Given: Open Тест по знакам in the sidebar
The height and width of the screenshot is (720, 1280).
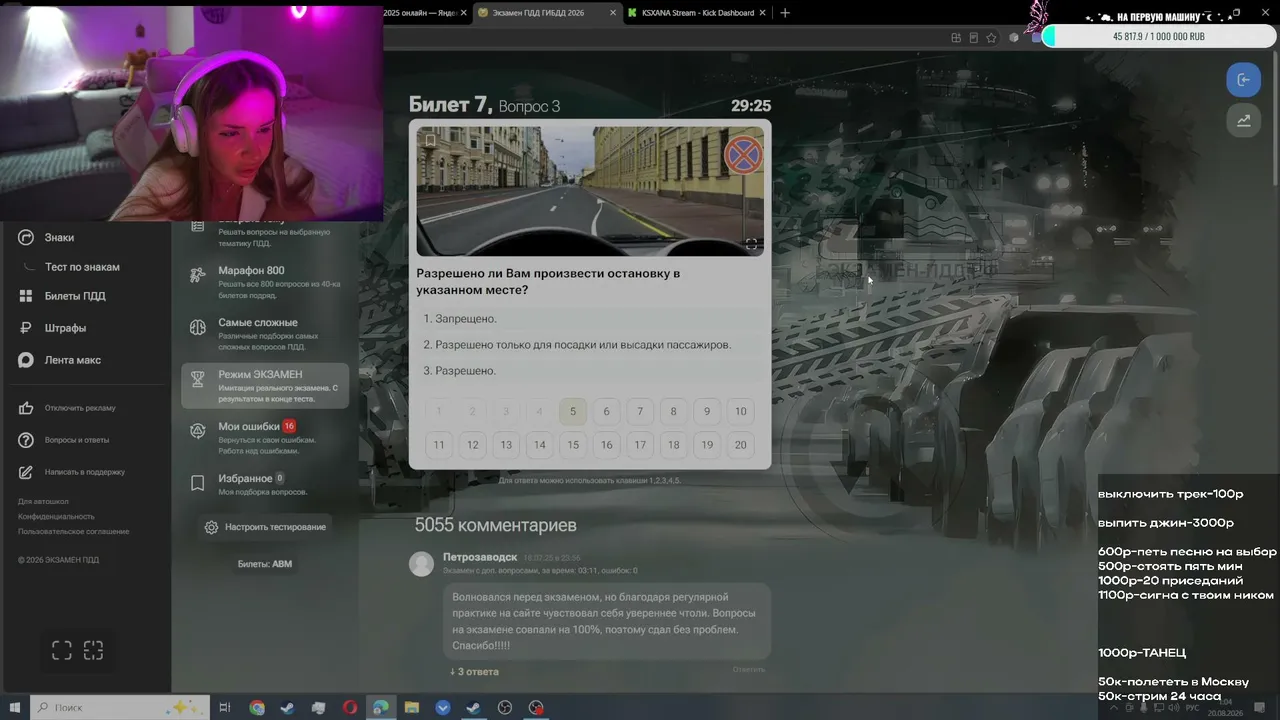Looking at the screenshot, I should (82, 267).
